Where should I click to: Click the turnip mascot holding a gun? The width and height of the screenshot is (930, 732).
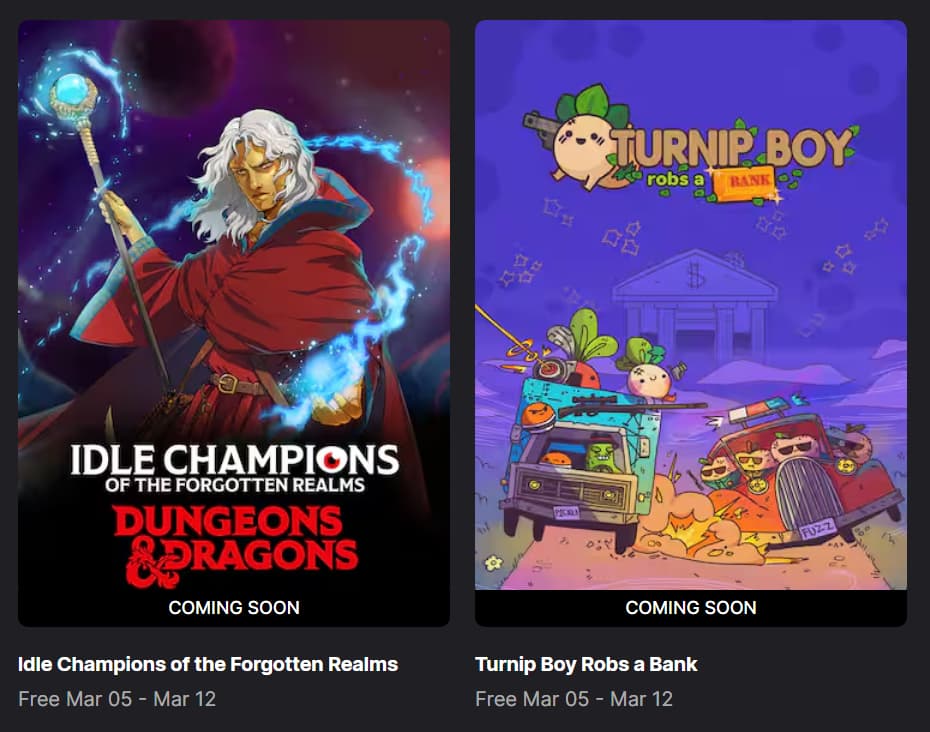tap(574, 139)
